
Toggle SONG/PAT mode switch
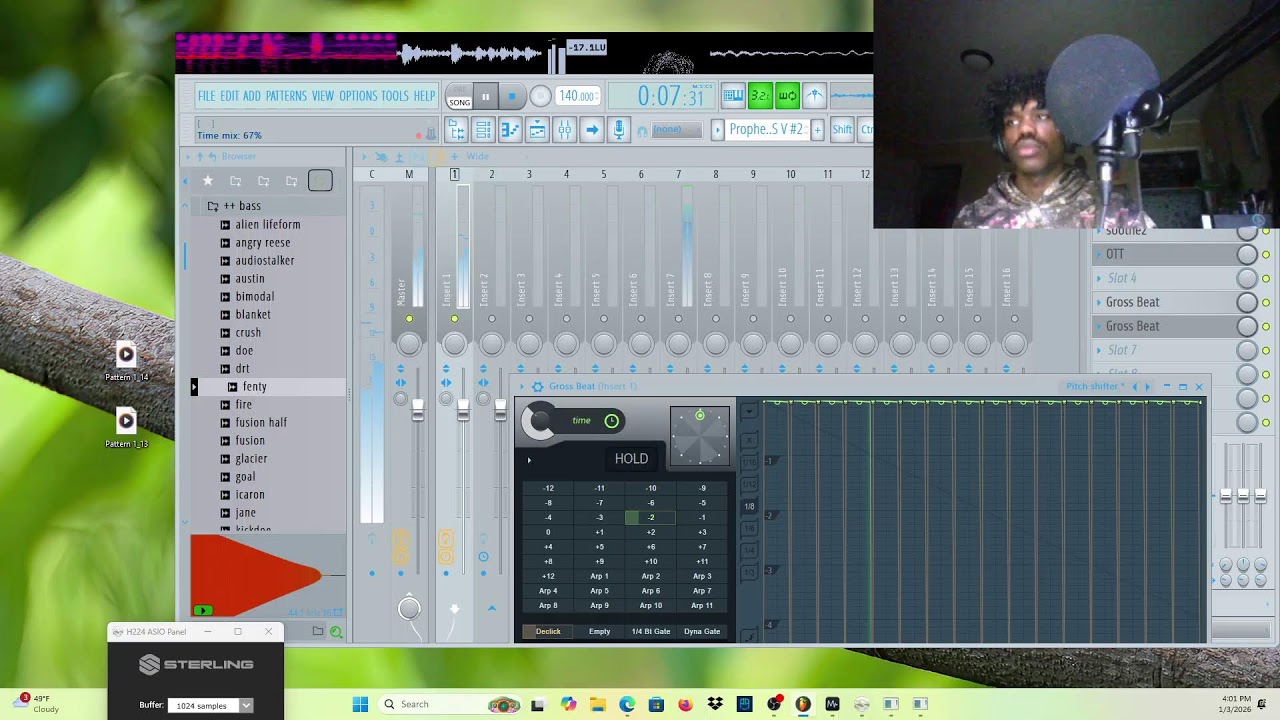459,97
